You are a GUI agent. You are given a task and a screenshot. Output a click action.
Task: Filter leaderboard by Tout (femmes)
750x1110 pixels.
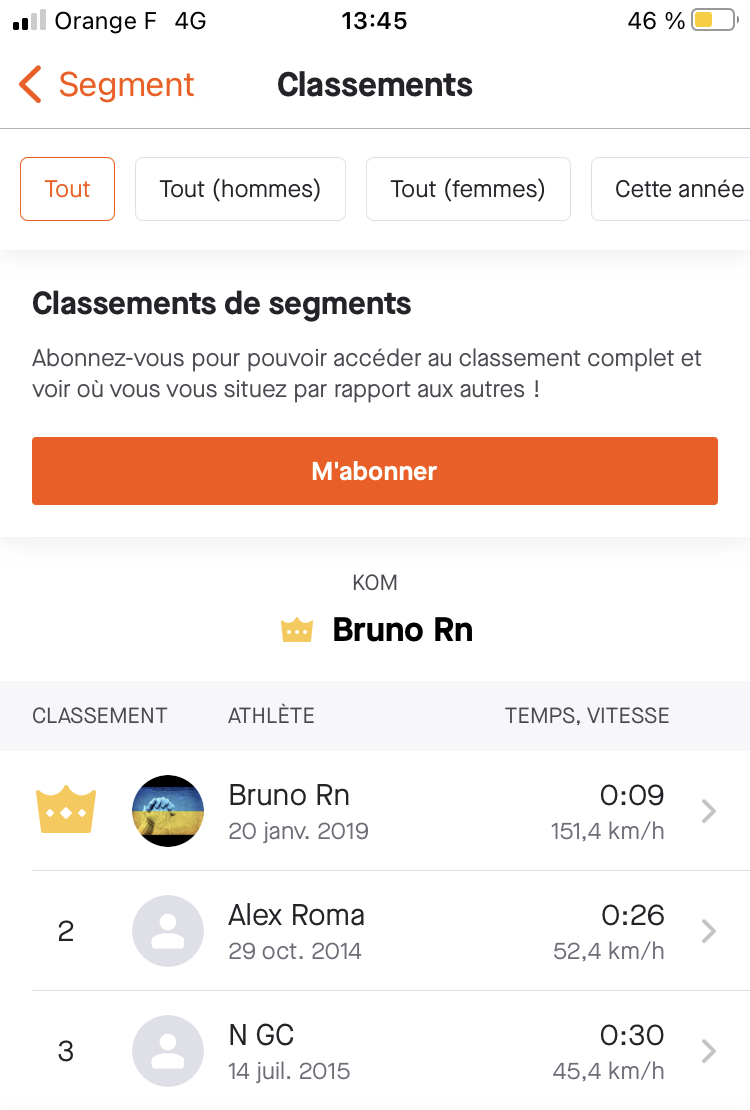coord(468,189)
